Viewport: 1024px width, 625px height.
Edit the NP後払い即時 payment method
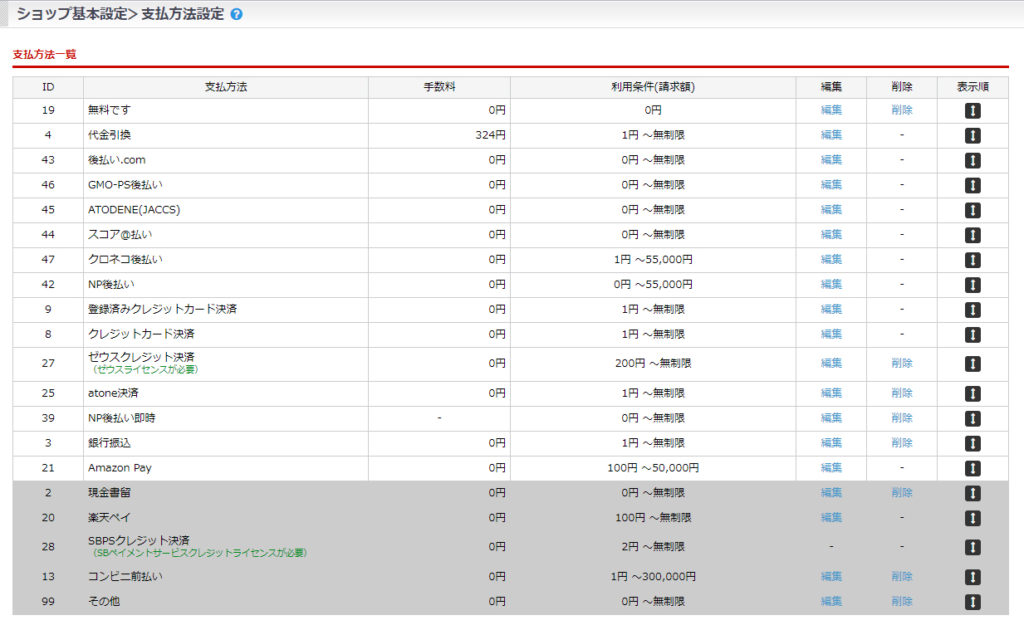831,418
